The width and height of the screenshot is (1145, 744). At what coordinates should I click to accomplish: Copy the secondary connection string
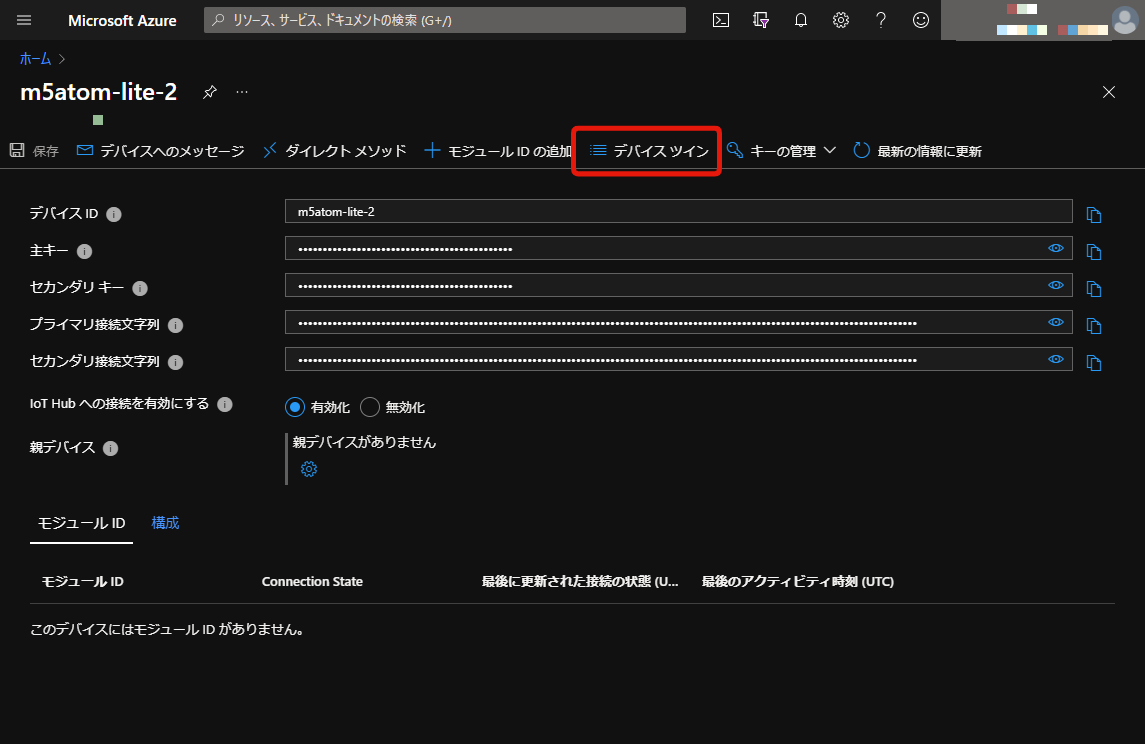[1093, 363]
